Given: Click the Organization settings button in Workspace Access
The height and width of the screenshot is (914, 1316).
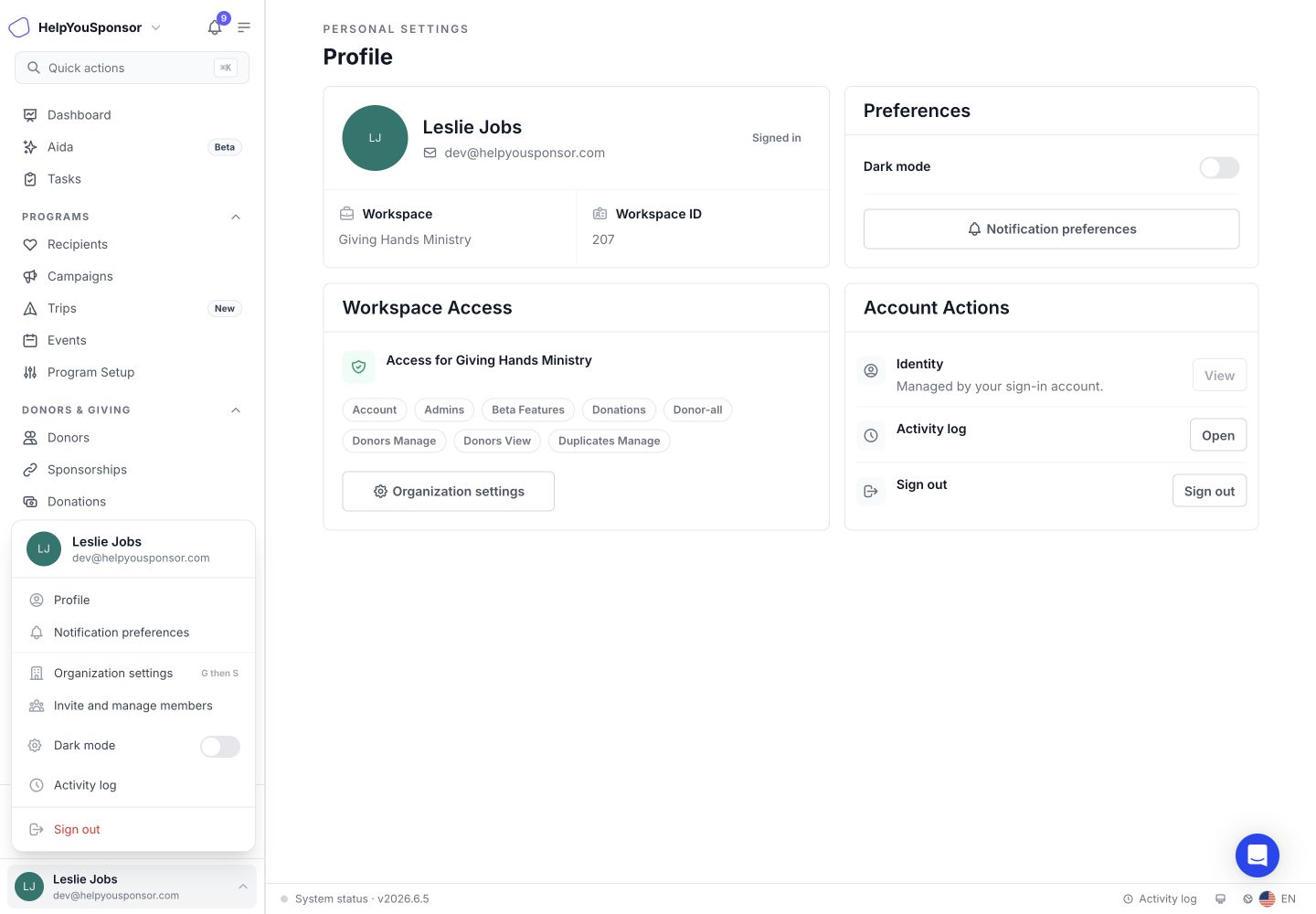Looking at the screenshot, I should pos(448,492).
